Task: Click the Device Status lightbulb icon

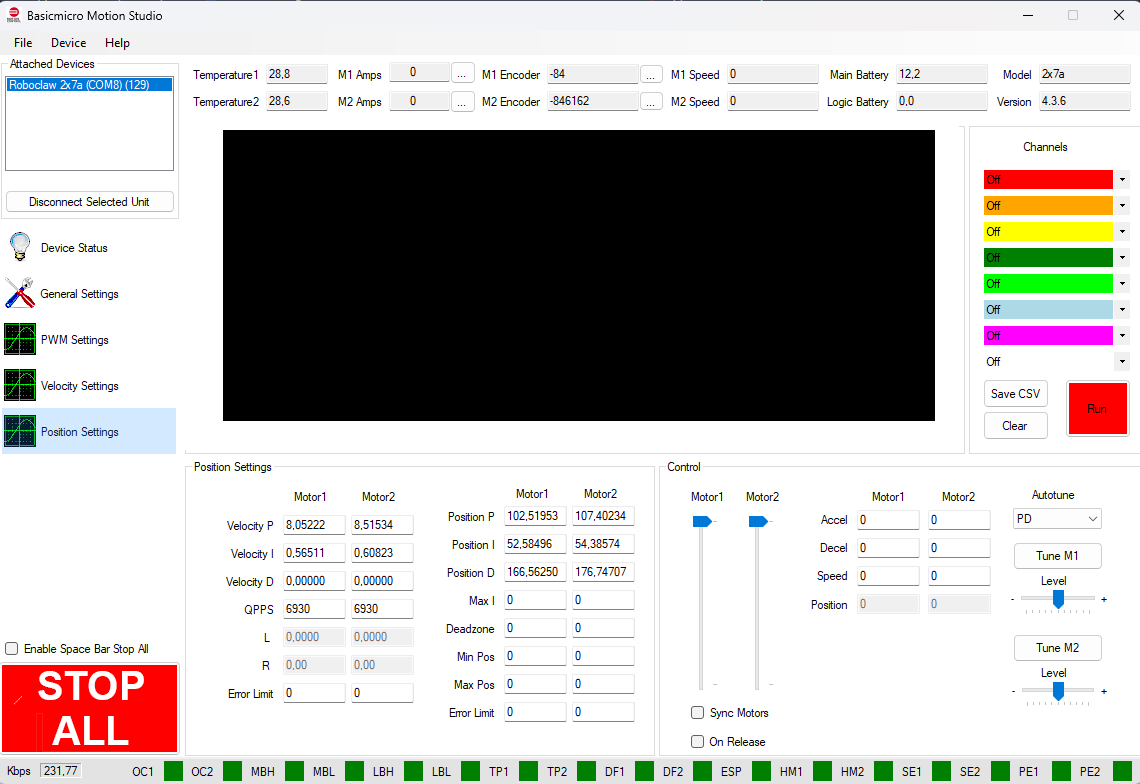Action: (19, 247)
